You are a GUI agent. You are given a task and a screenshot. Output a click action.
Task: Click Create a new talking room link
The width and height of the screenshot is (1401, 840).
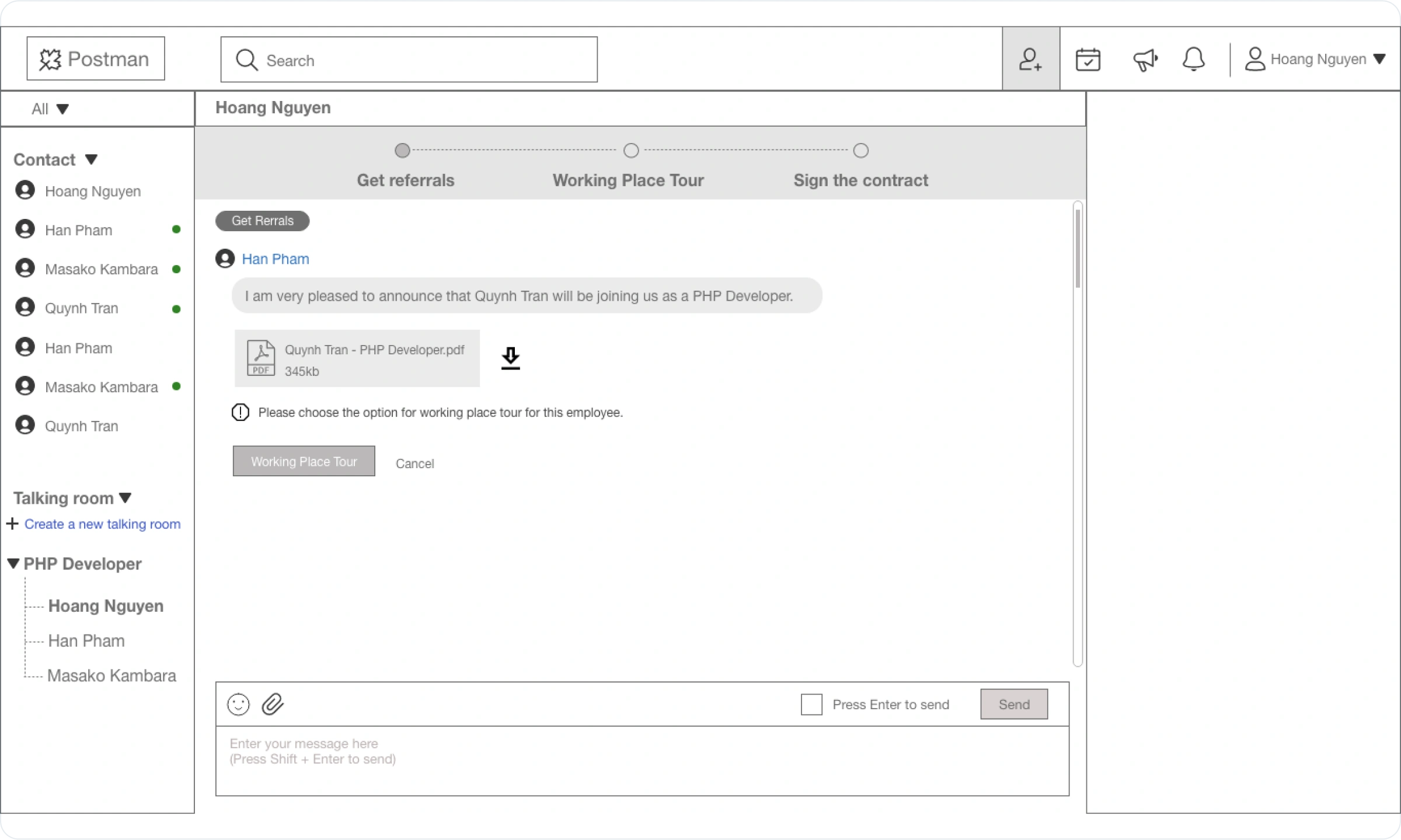click(x=102, y=524)
